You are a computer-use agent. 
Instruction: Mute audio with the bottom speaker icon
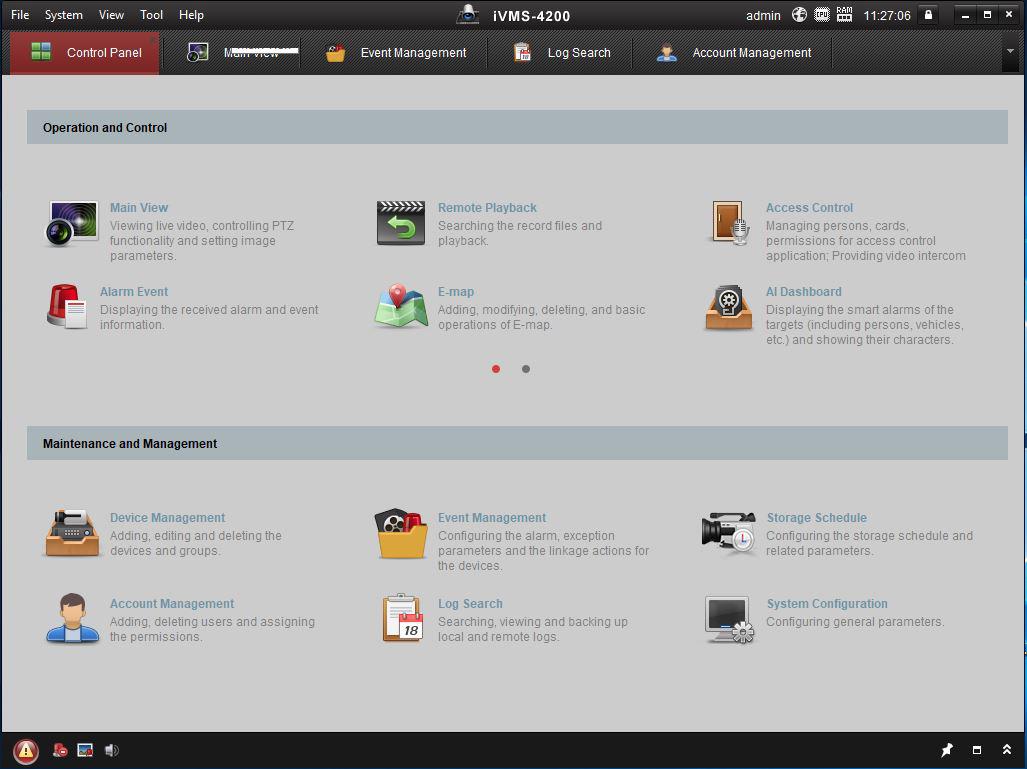pyautogui.click(x=111, y=750)
